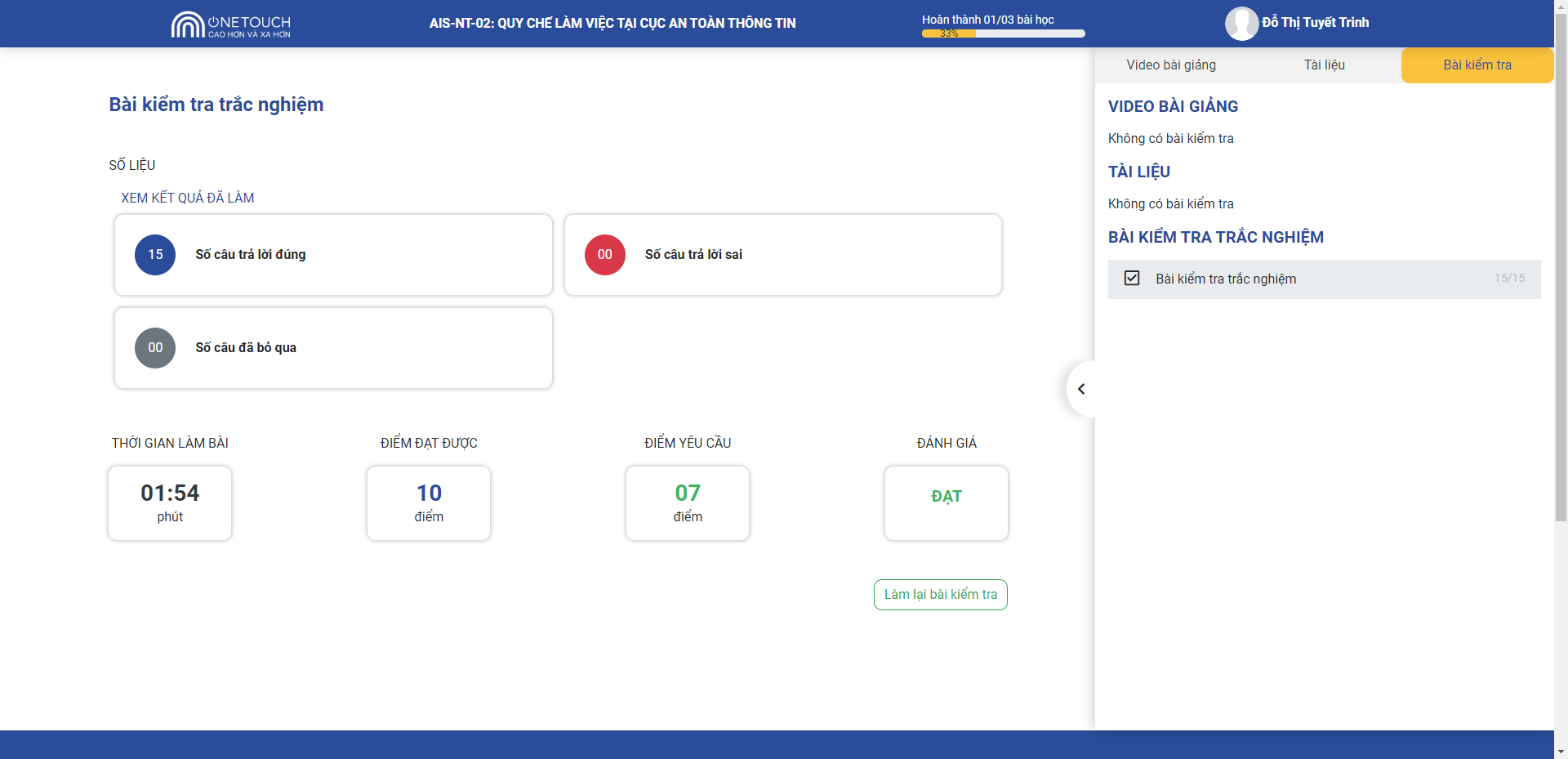Screen dimensions: 1568x759
Task: Click the user profile avatar
Action: [x=1241, y=24]
